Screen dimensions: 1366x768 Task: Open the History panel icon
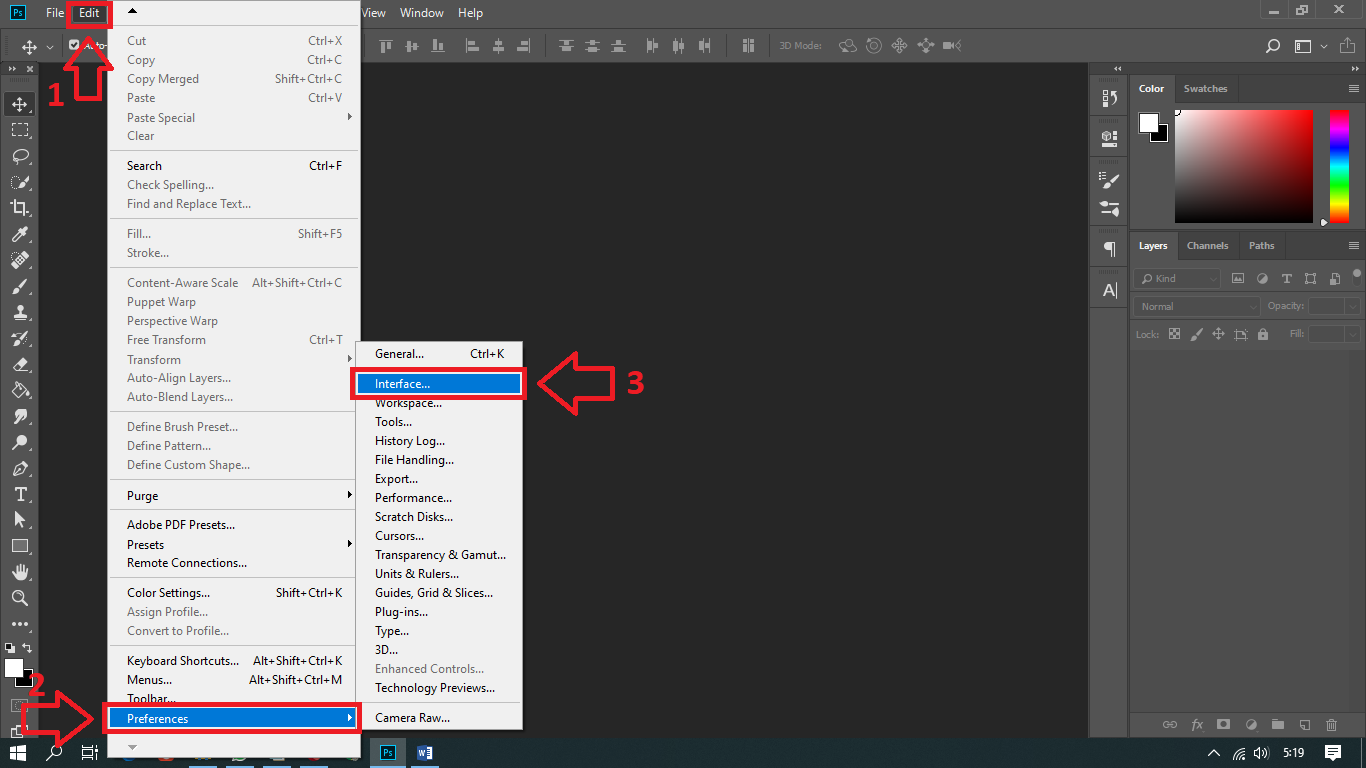[x=1109, y=98]
